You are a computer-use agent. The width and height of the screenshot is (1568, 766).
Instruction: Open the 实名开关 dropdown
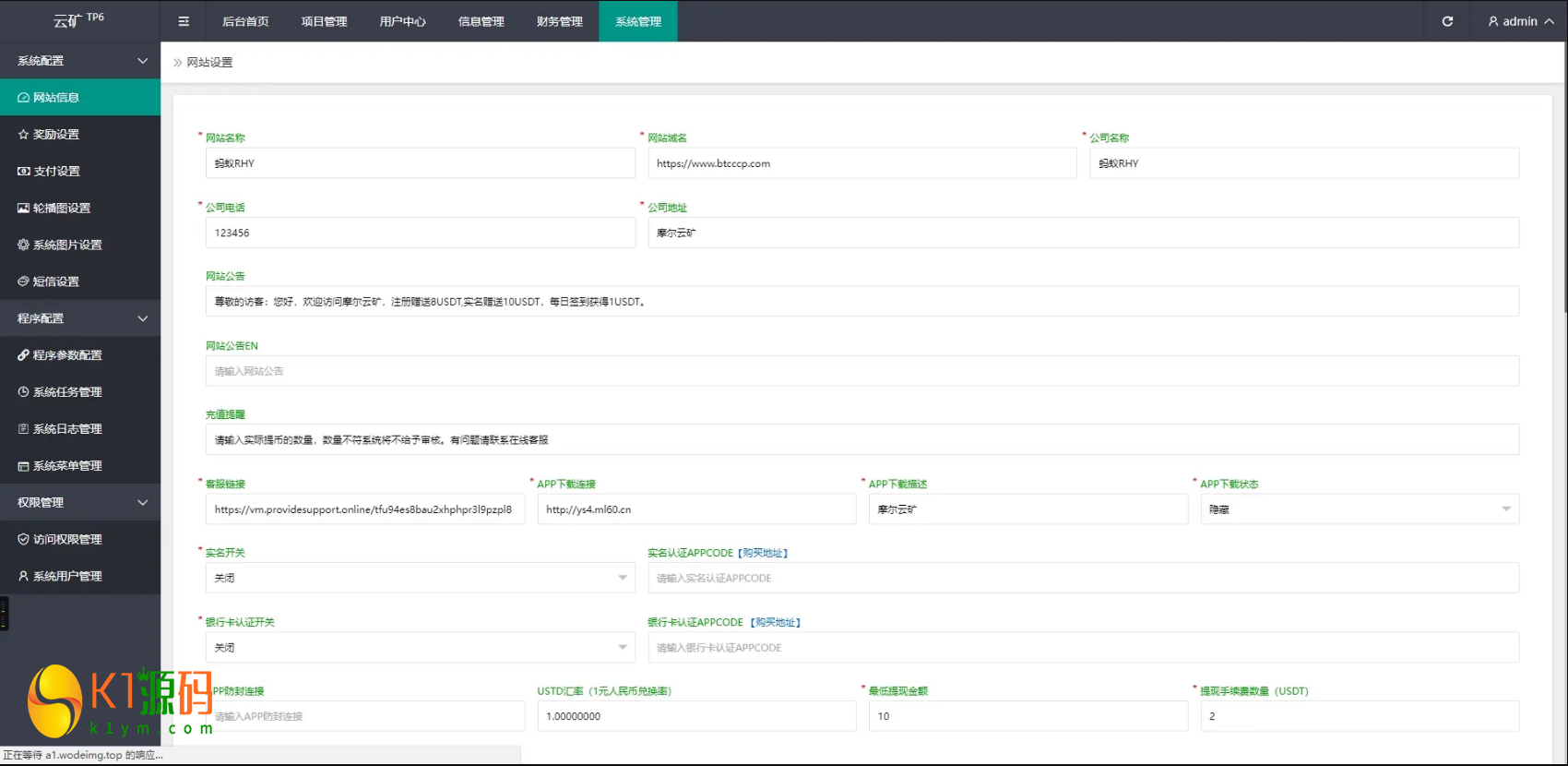[420, 578]
